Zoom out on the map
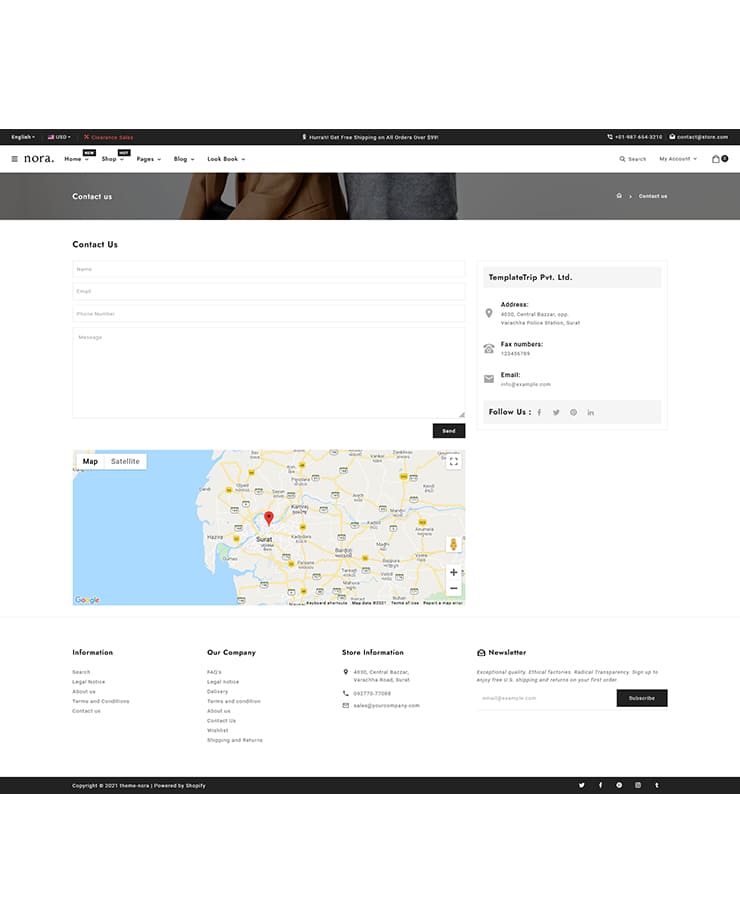This screenshot has width=740, height=923. tap(453, 589)
